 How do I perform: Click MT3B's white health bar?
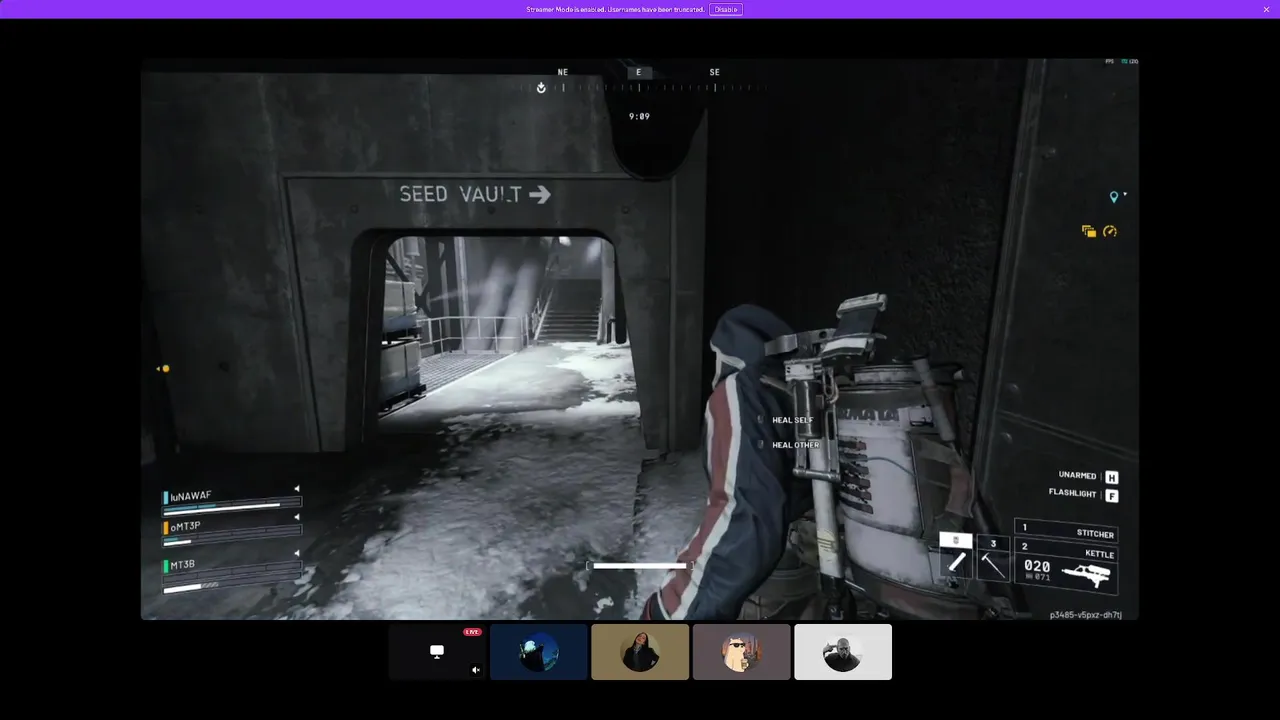(183, 588)
